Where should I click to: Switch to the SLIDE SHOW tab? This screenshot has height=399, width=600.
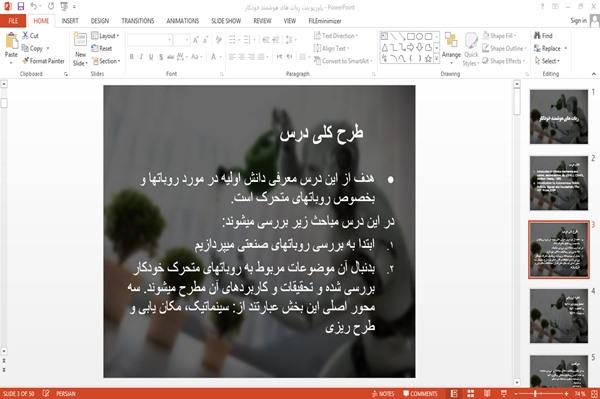click(226, 21)
